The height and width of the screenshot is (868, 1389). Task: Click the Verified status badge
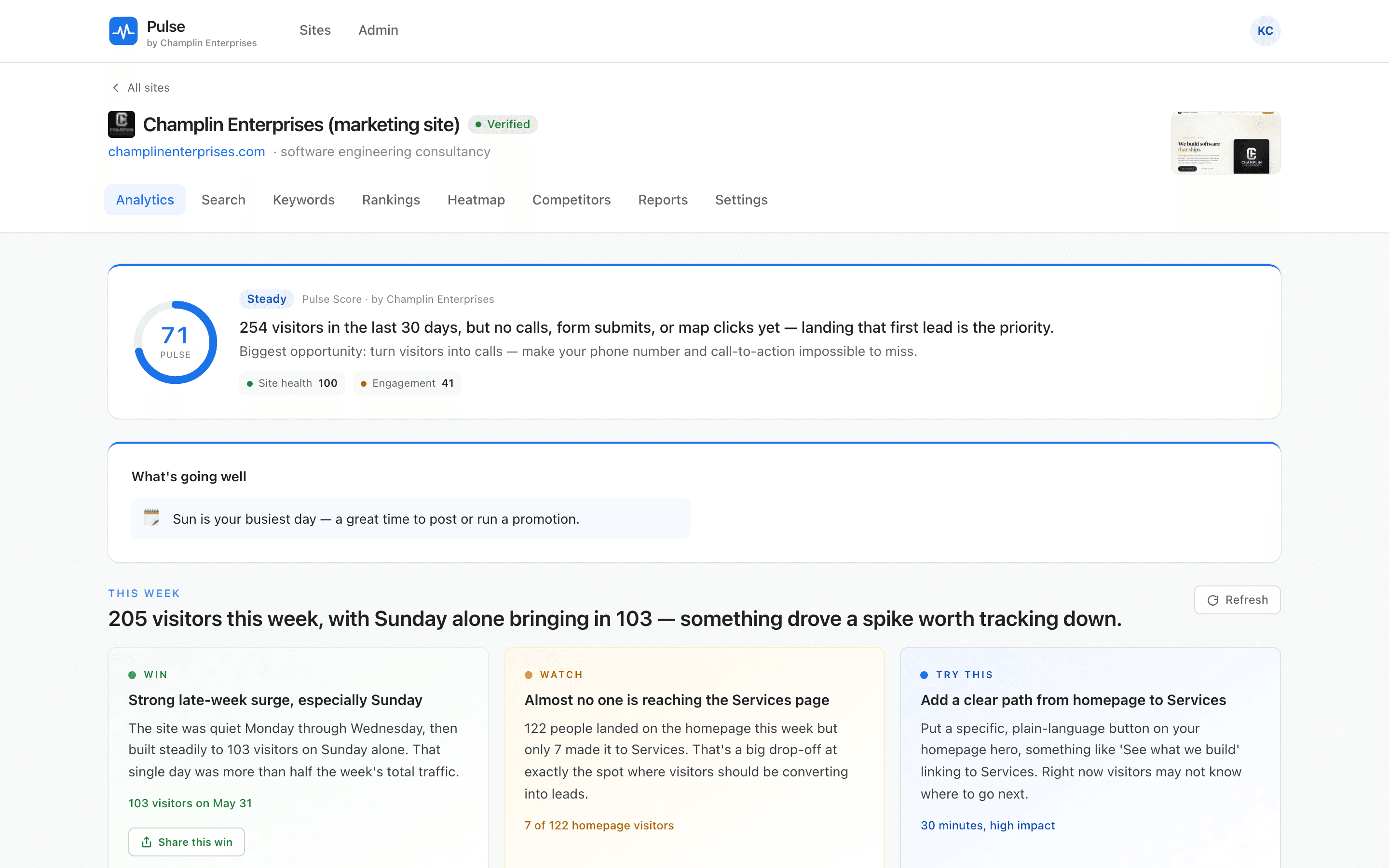(503, 124)
